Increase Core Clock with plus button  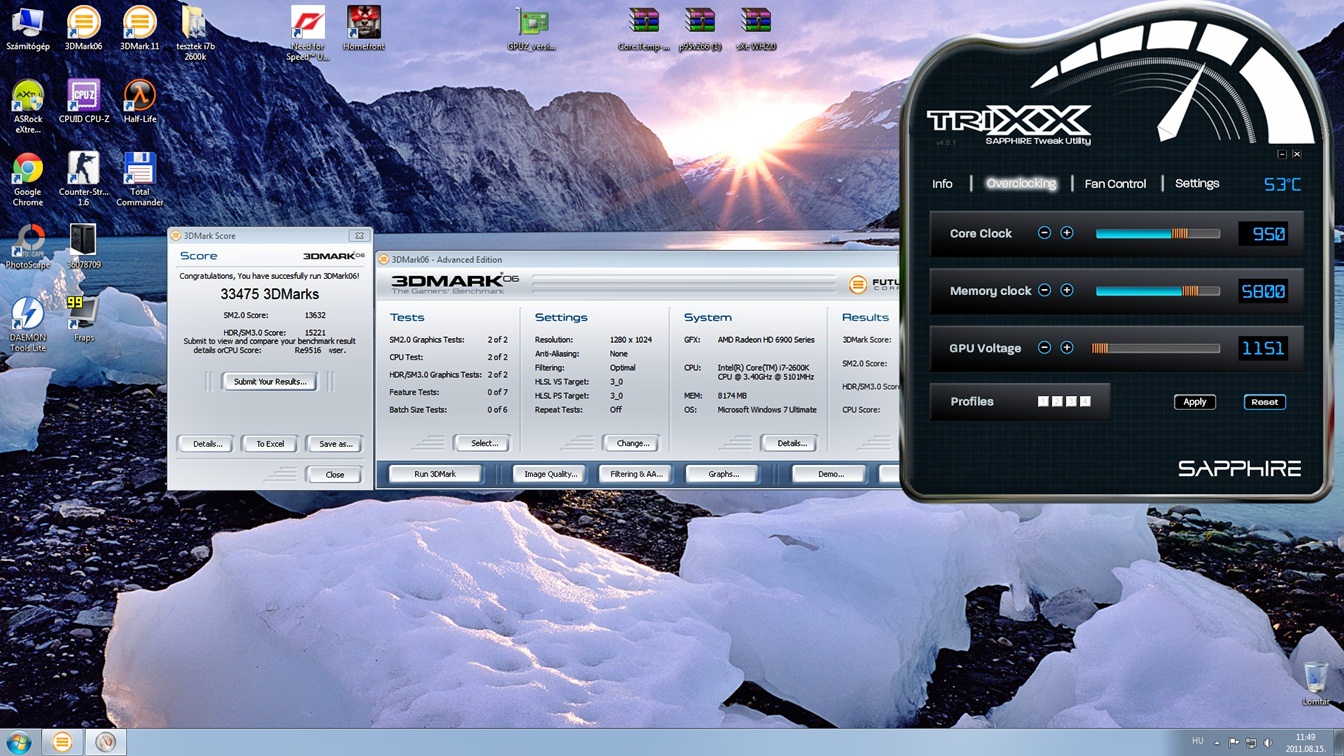tap(1067, 233)
